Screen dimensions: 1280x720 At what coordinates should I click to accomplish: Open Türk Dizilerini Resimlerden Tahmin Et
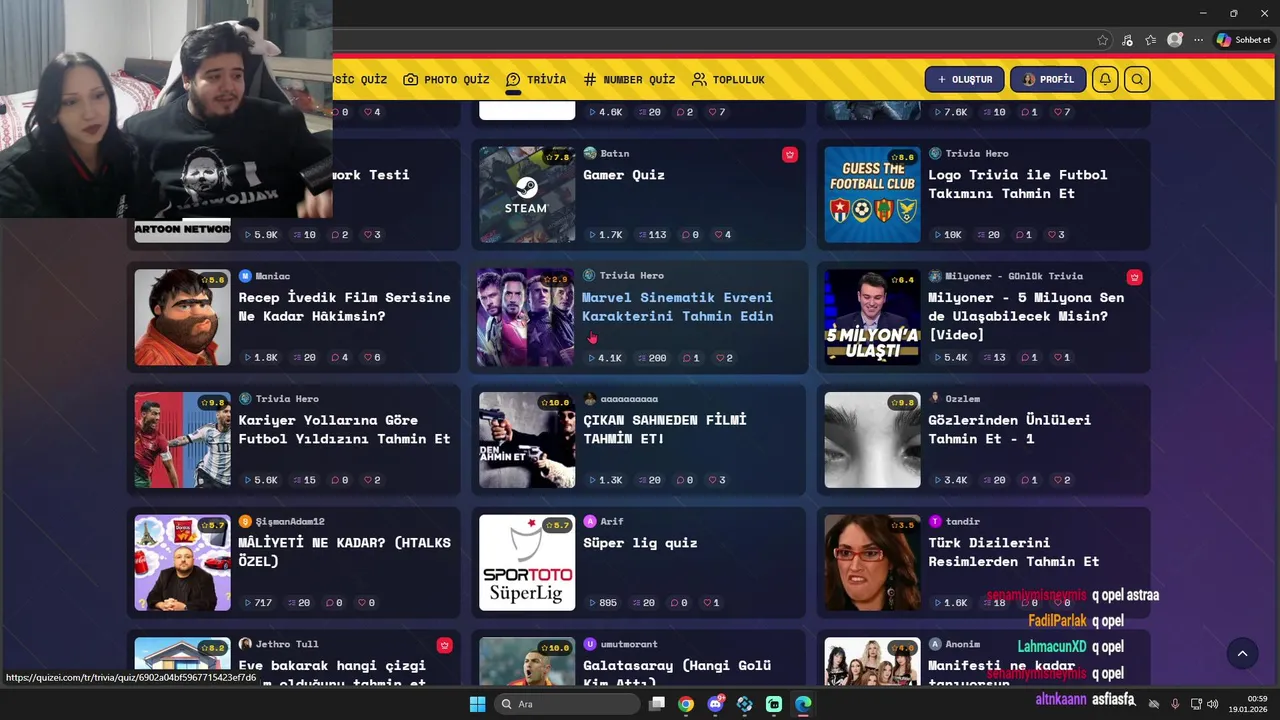pos(1013,552)
